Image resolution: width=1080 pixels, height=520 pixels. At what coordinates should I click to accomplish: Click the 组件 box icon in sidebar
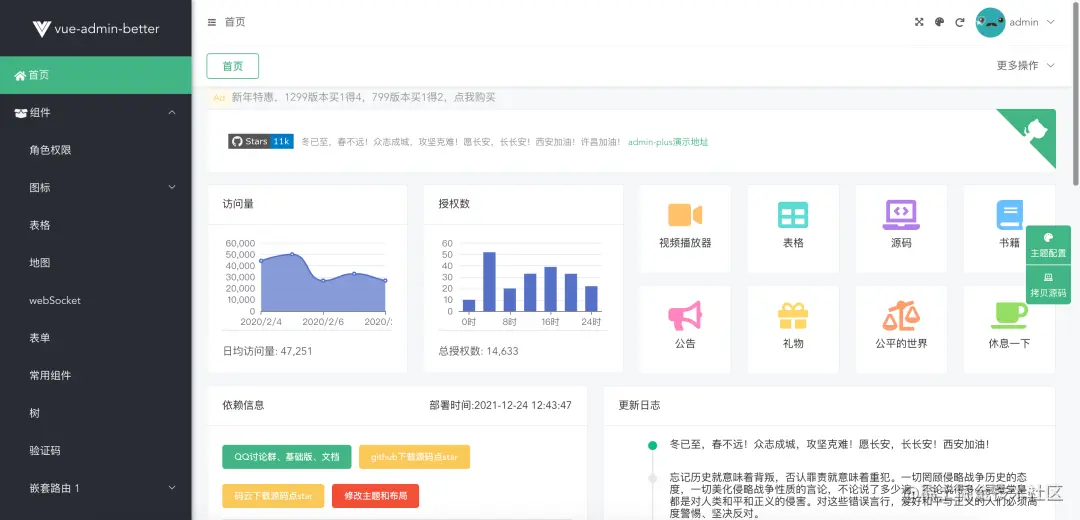pyautogui.click(x=21, y=113)
